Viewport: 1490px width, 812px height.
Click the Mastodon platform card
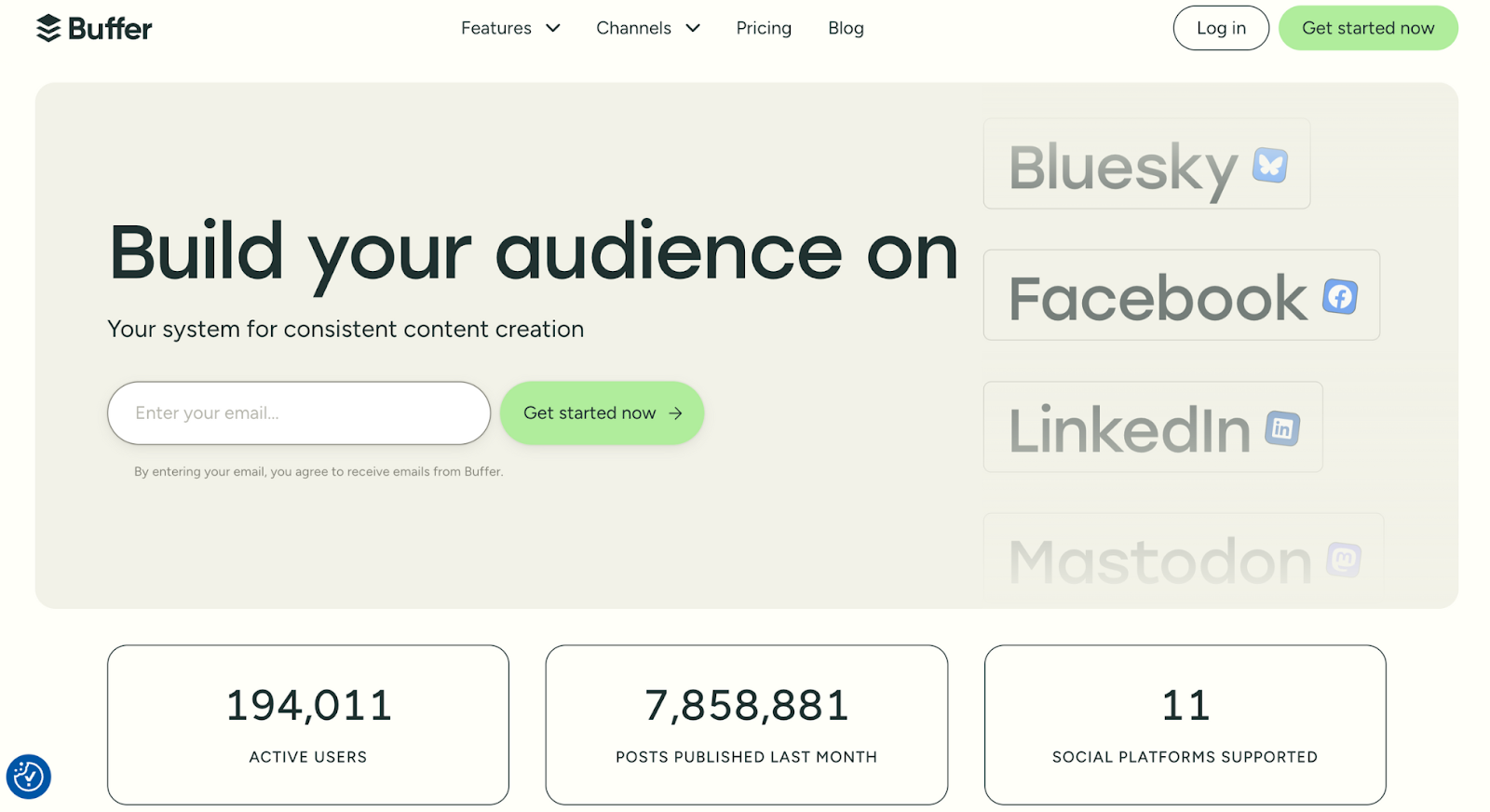coord(1184,559)
